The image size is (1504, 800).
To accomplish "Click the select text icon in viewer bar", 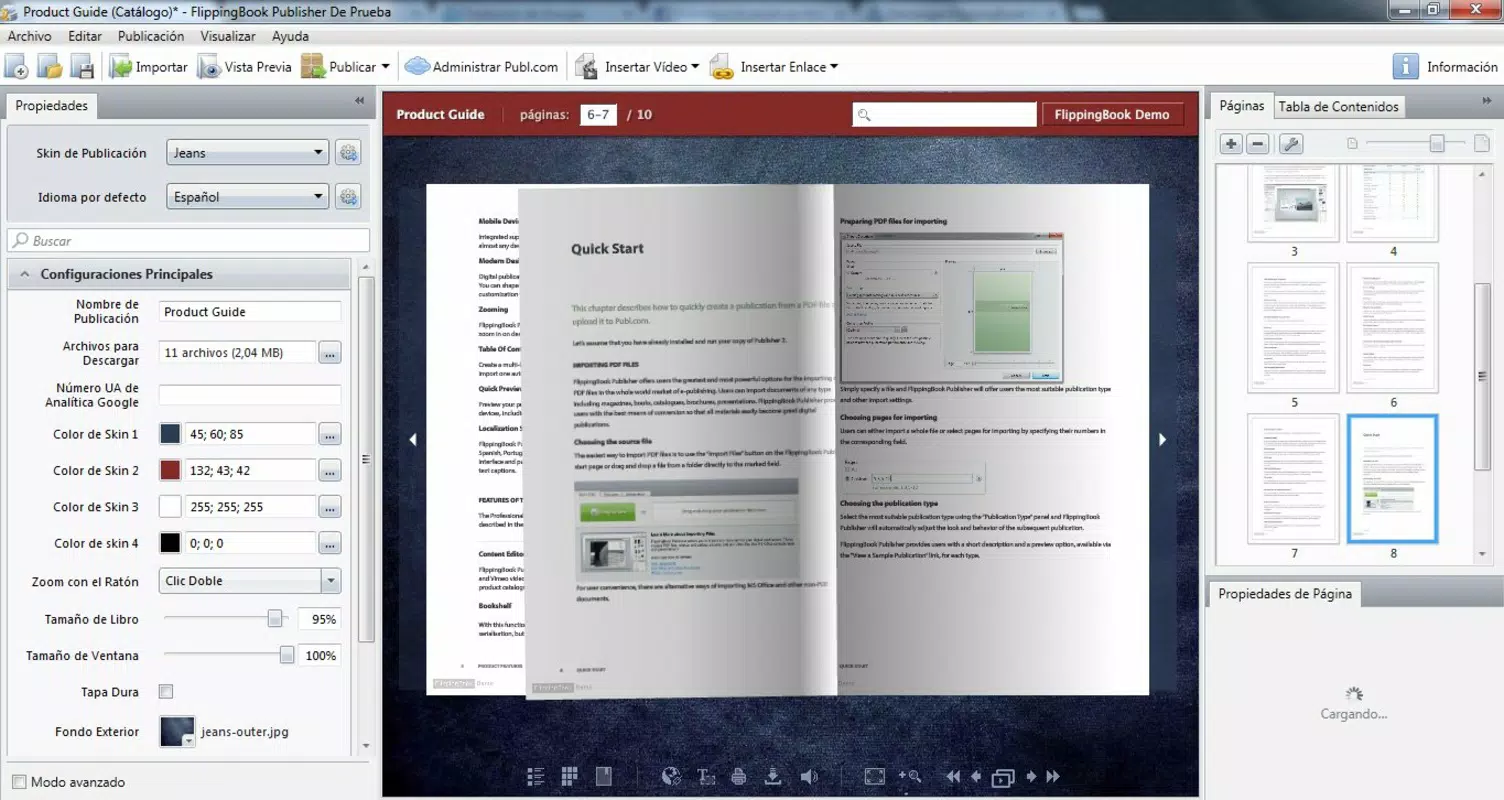I will (x=706, y=776).
